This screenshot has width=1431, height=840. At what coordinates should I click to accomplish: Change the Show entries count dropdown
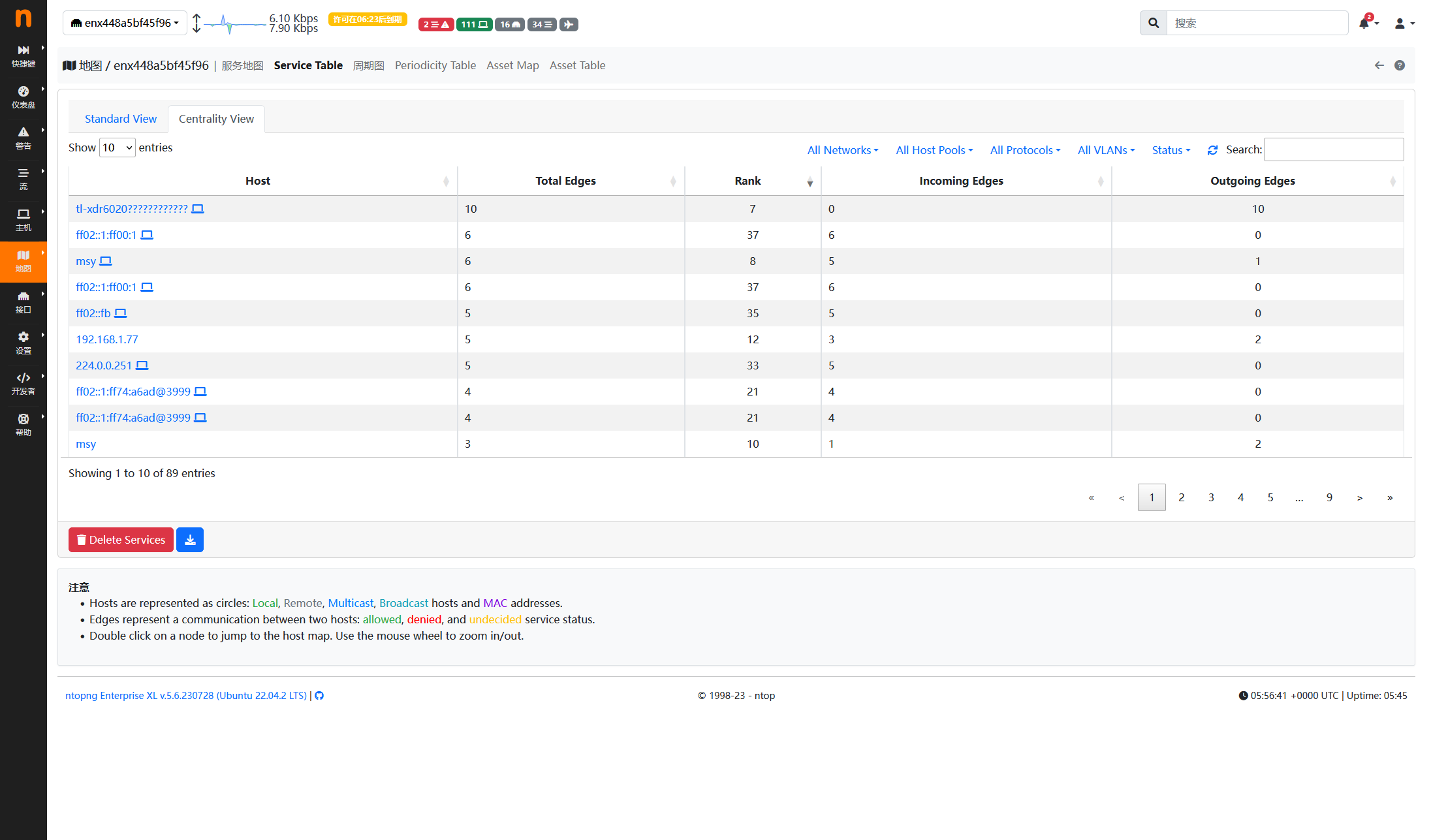click(117, 148)
